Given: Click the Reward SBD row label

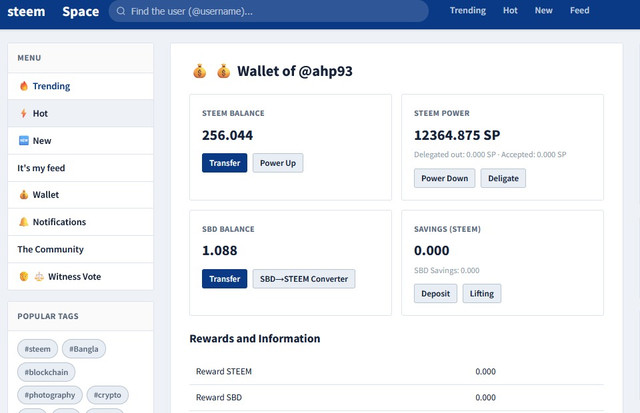Looking at the screenshot, I should (x=219, y=397).
